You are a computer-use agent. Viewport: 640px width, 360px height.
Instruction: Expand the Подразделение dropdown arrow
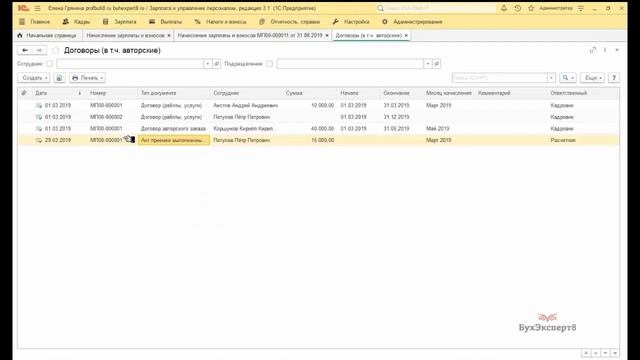[x=427, y=64]
